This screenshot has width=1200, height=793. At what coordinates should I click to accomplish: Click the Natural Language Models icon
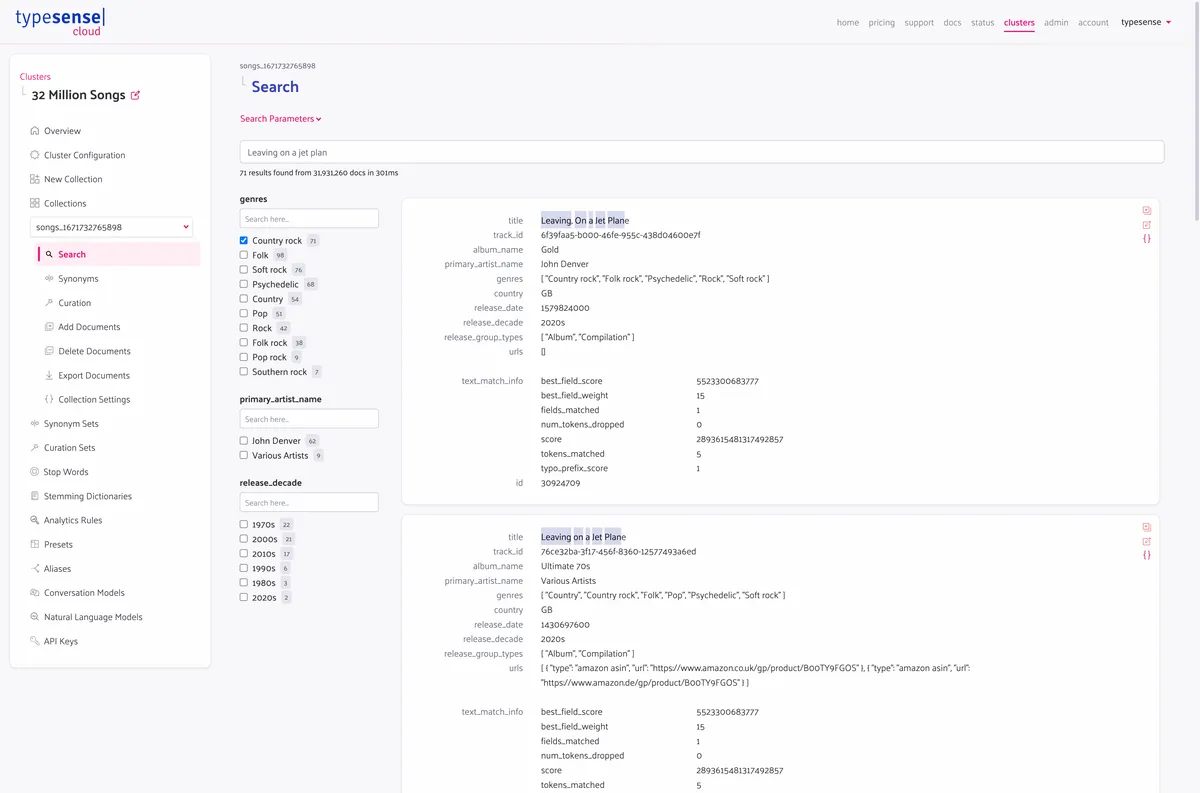pos(35,617)
